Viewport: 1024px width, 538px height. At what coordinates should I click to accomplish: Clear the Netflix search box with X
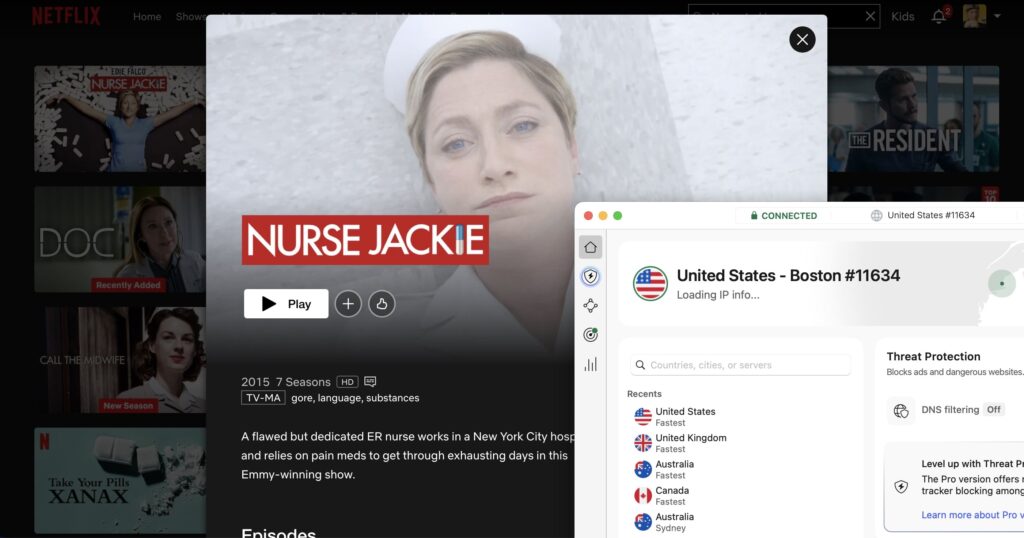870,16
